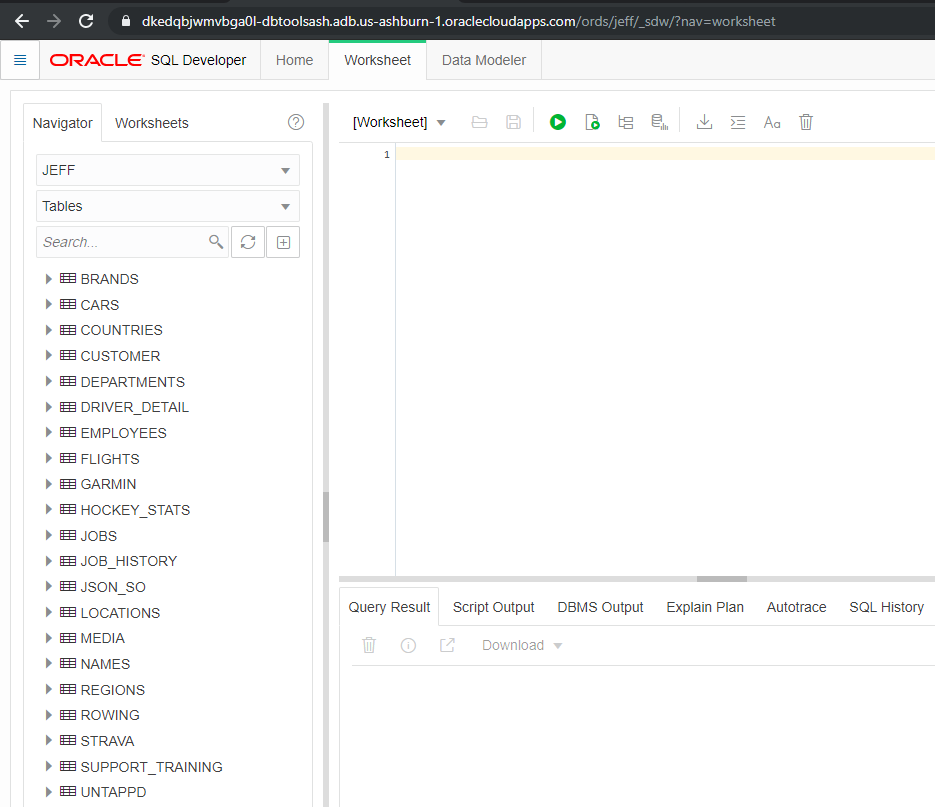Image resolution: width=935 pixels, height=807 pixels.
Task: Click the create new object plus icon
Action: (283, 242)
